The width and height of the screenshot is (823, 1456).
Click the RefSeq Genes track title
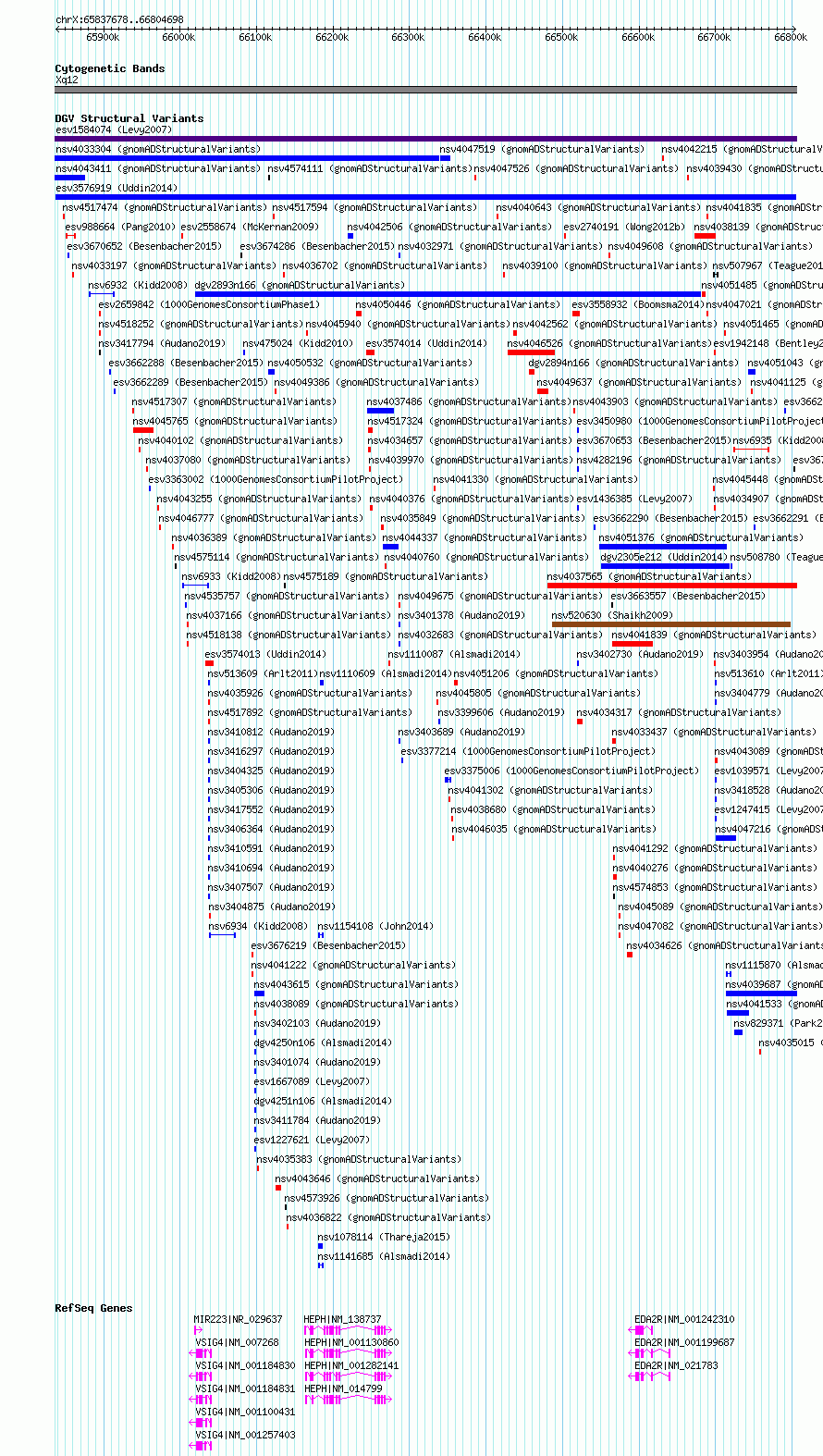(x=93, y=1308)
